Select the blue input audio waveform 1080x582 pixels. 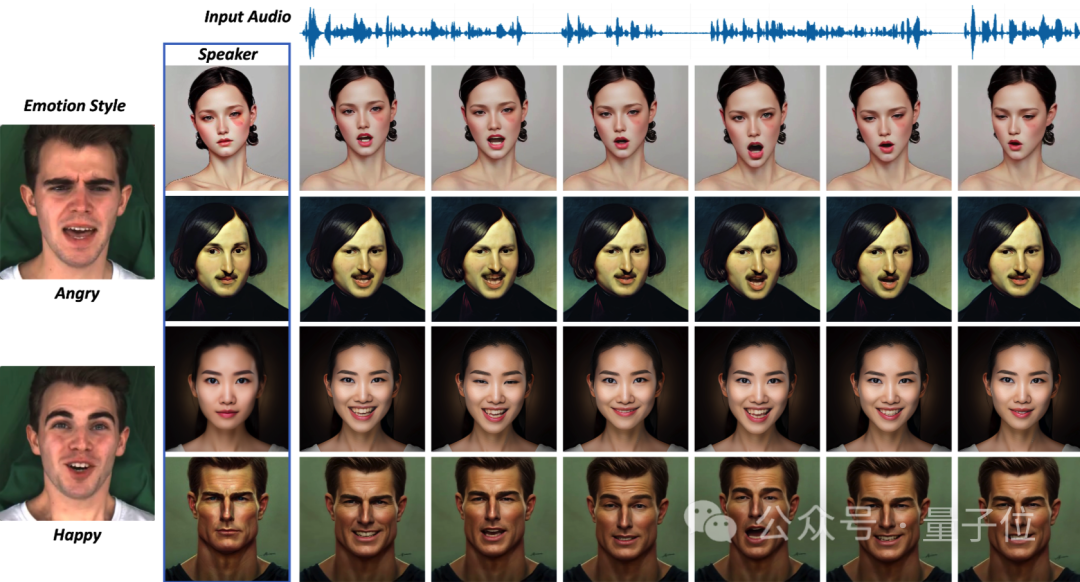(690, 32)
